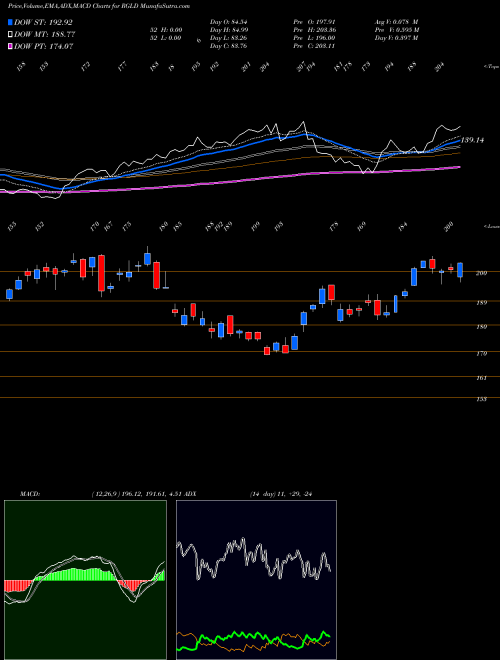This screenshot has height=660, width=500.
Task: Click the lowest red candle near the 170 line
Action: 267,351
